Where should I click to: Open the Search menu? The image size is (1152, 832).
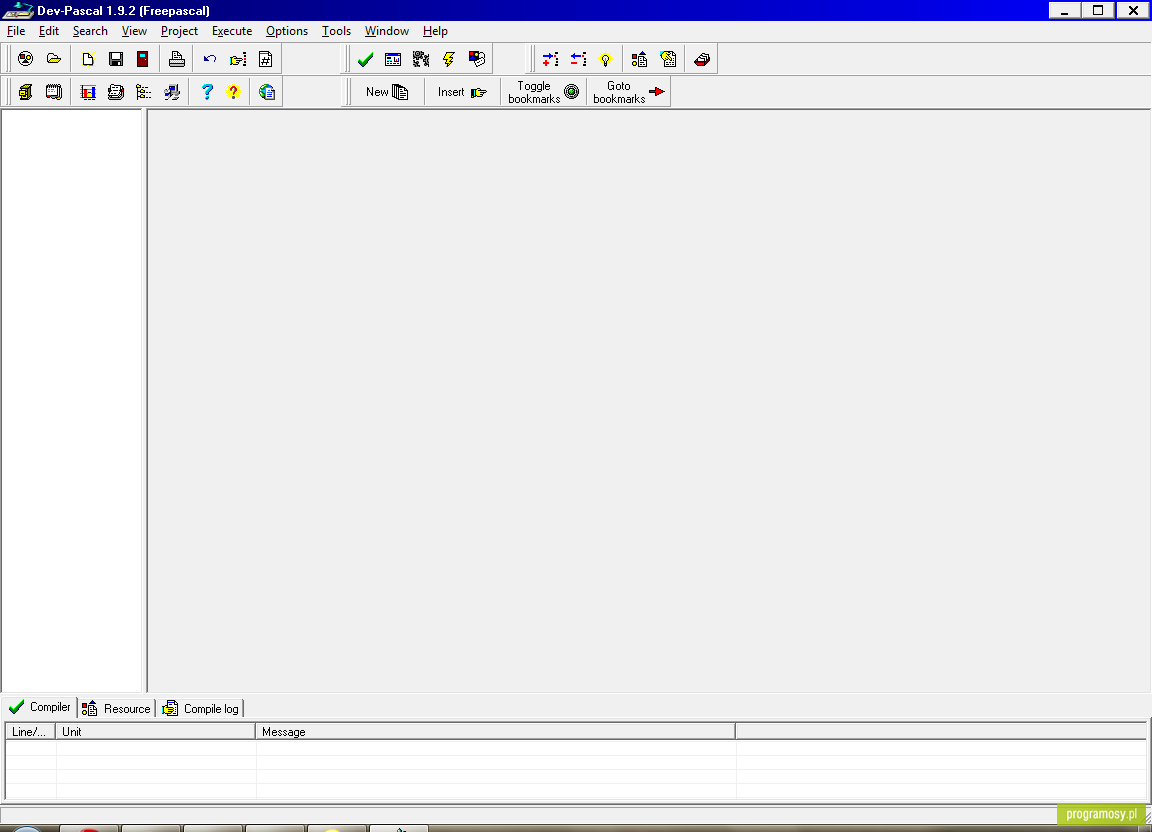click(90, 31)
